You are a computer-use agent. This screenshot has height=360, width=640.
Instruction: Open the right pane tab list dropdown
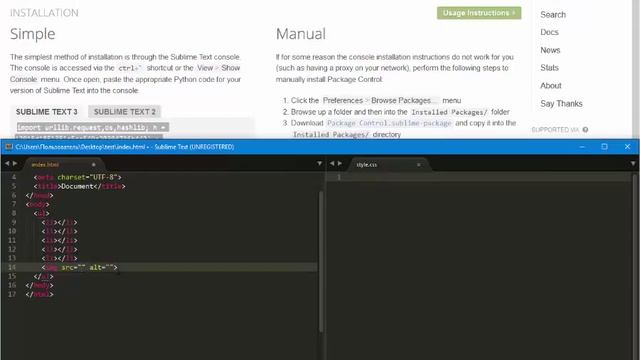(x=633, y=164)
